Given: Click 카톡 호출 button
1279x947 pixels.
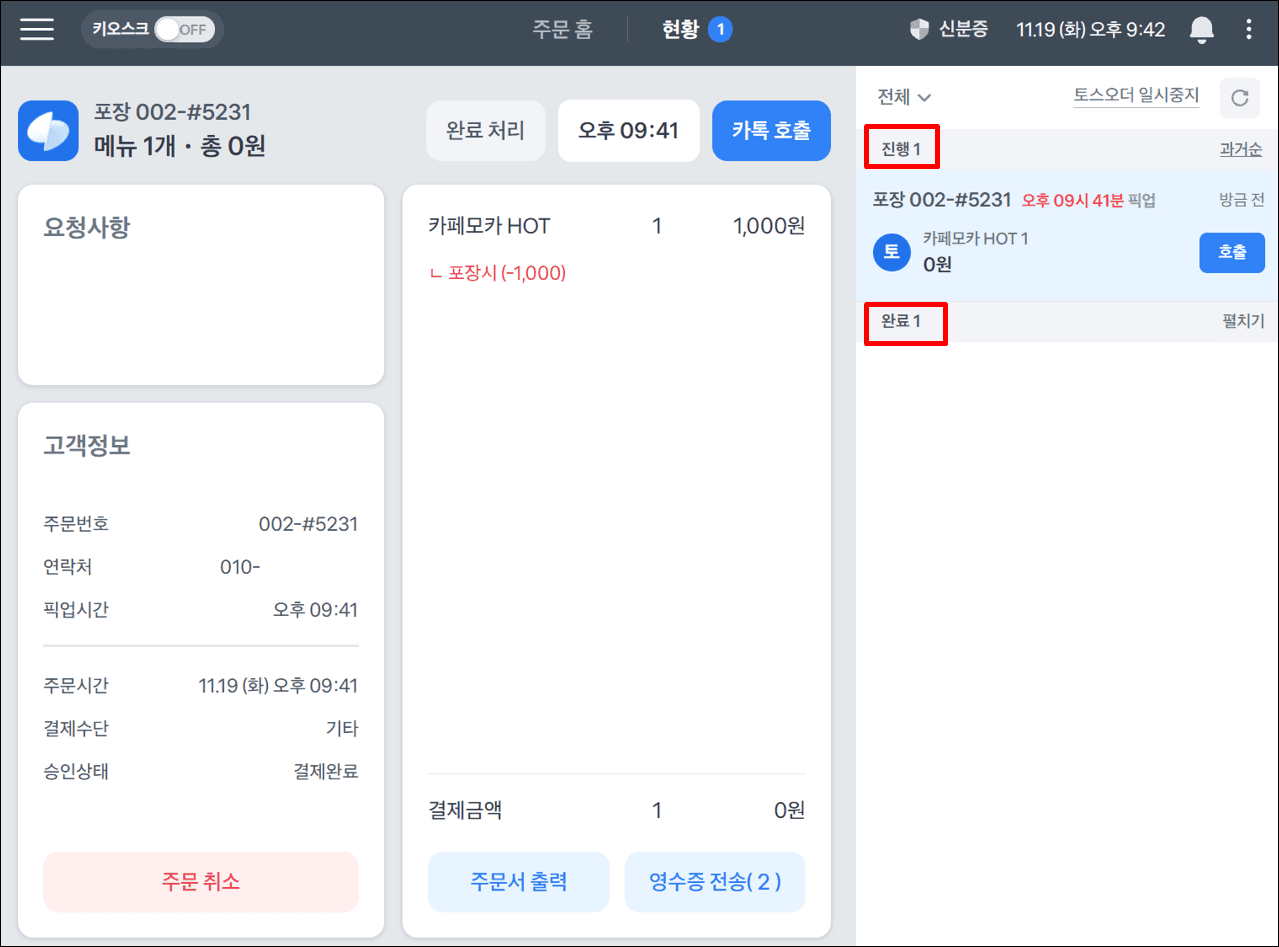Looking at the screenshot, I should tap(771, 131).
